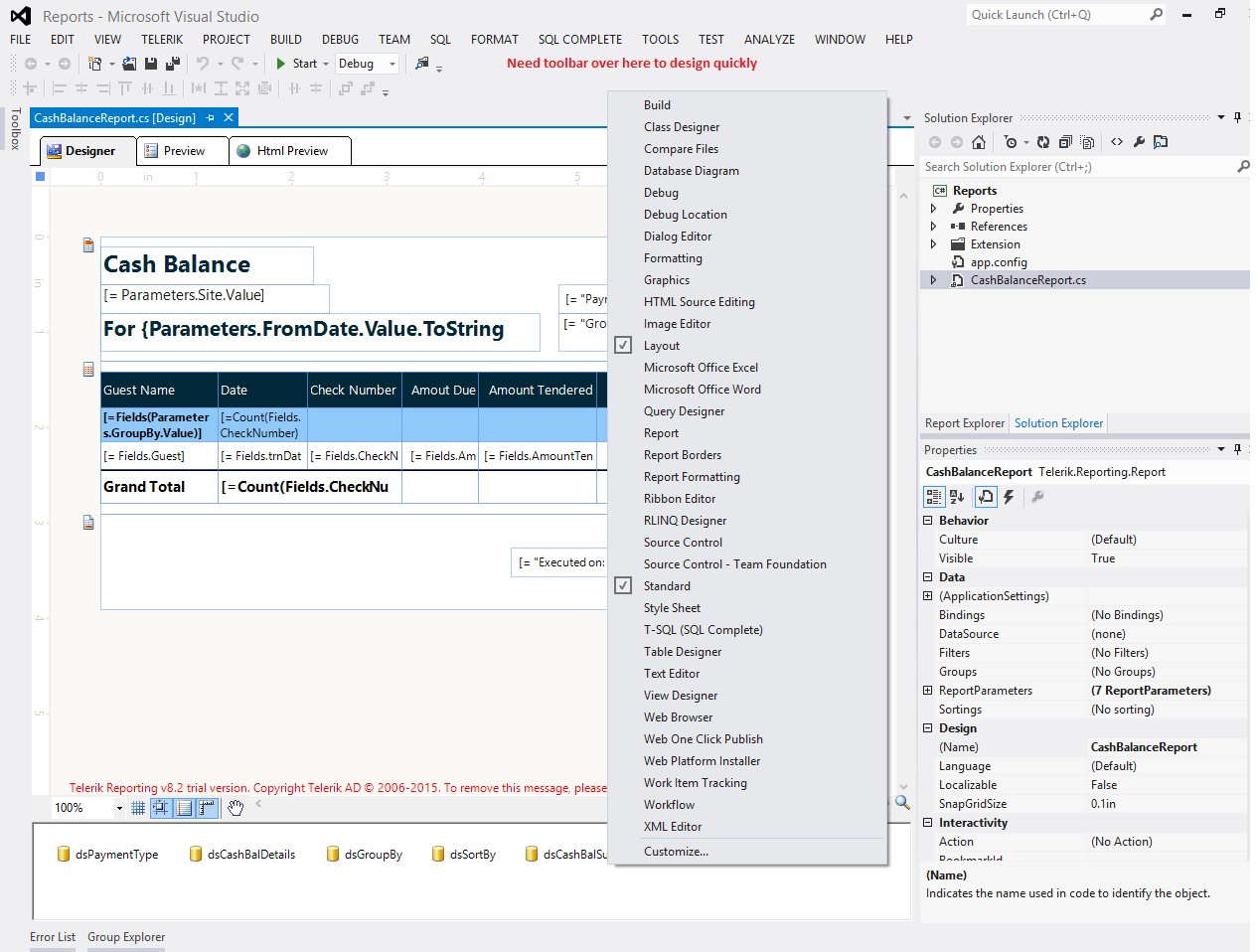Open the Debug configuration dropdown
Viewport: 1258px width, 952px height.
coord(392,64)
